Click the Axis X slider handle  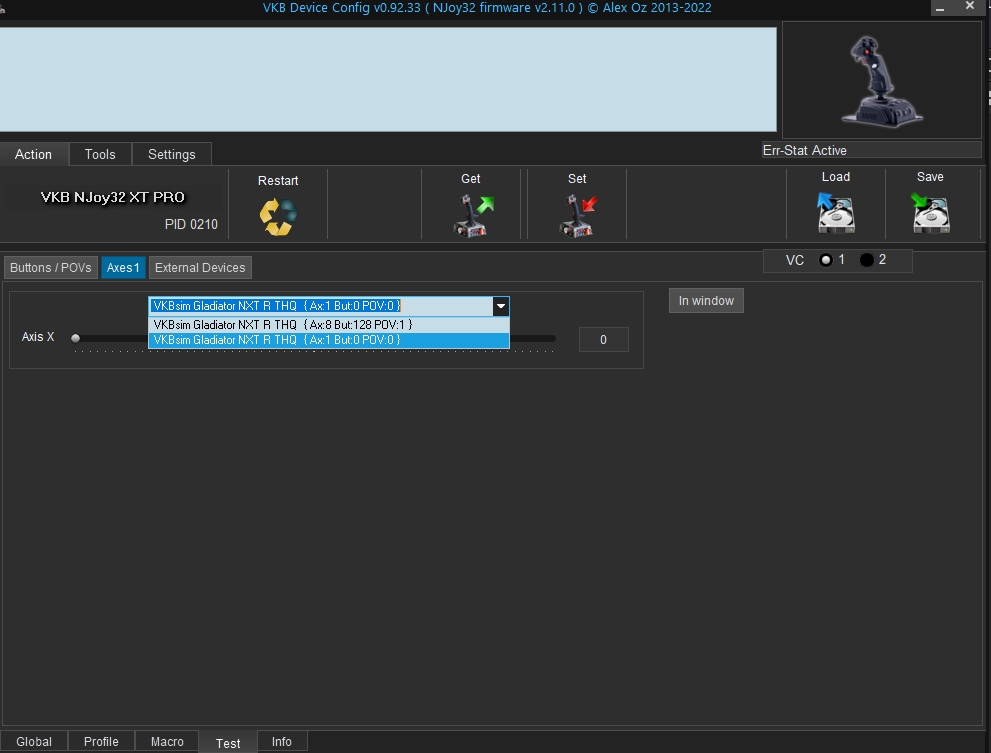coord(76,338)
